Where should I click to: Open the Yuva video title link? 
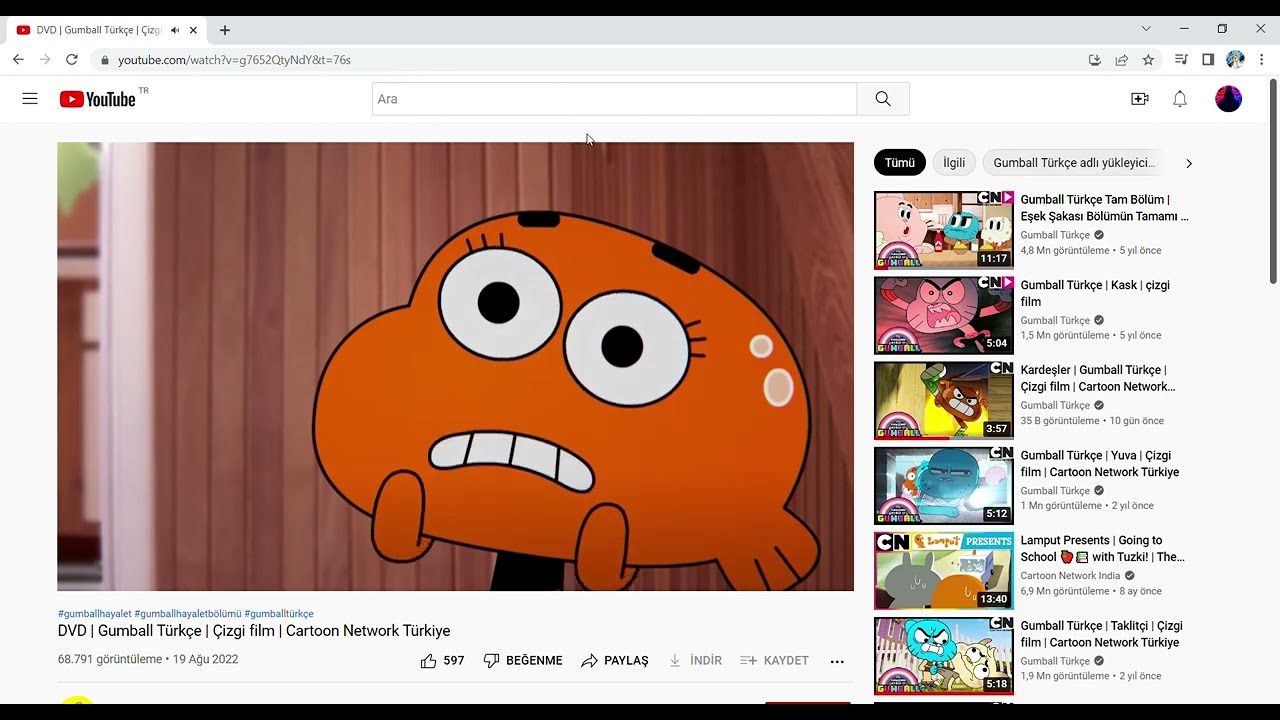pyautogui.click(x=1100, y=463)
